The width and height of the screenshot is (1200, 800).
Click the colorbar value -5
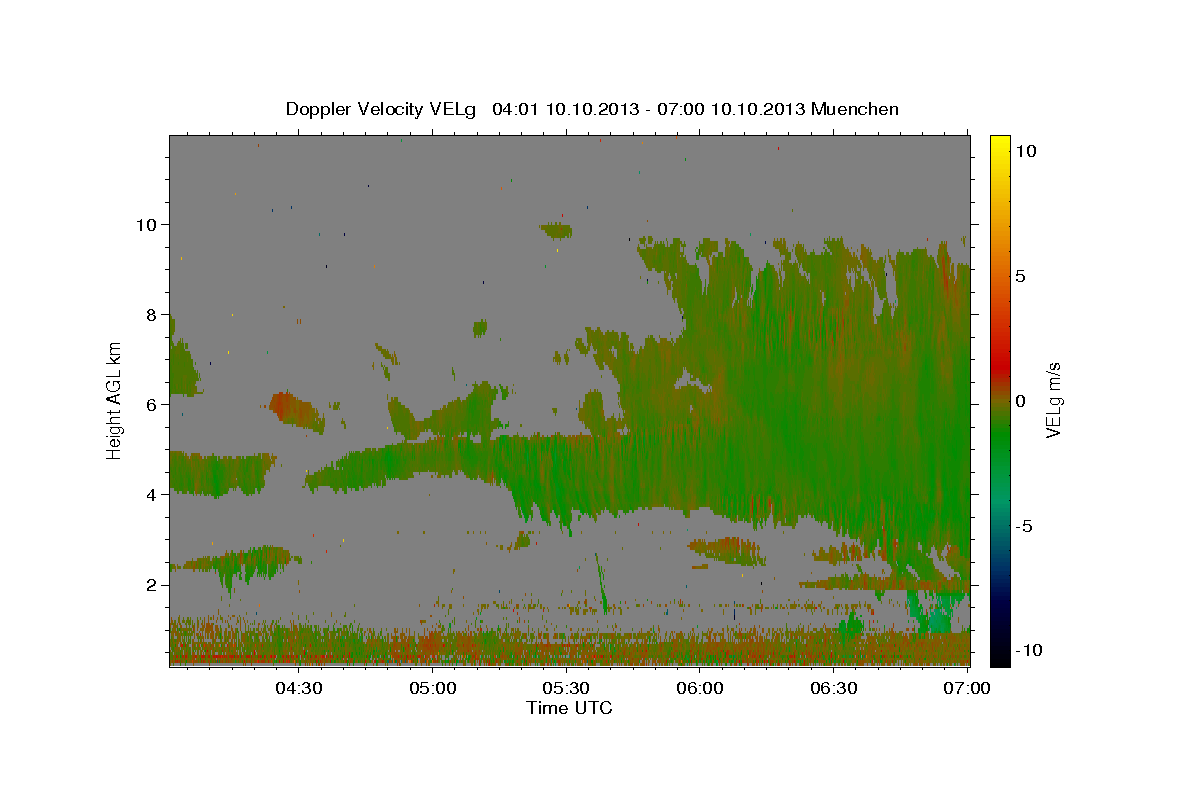click(x=1027, y=526)
